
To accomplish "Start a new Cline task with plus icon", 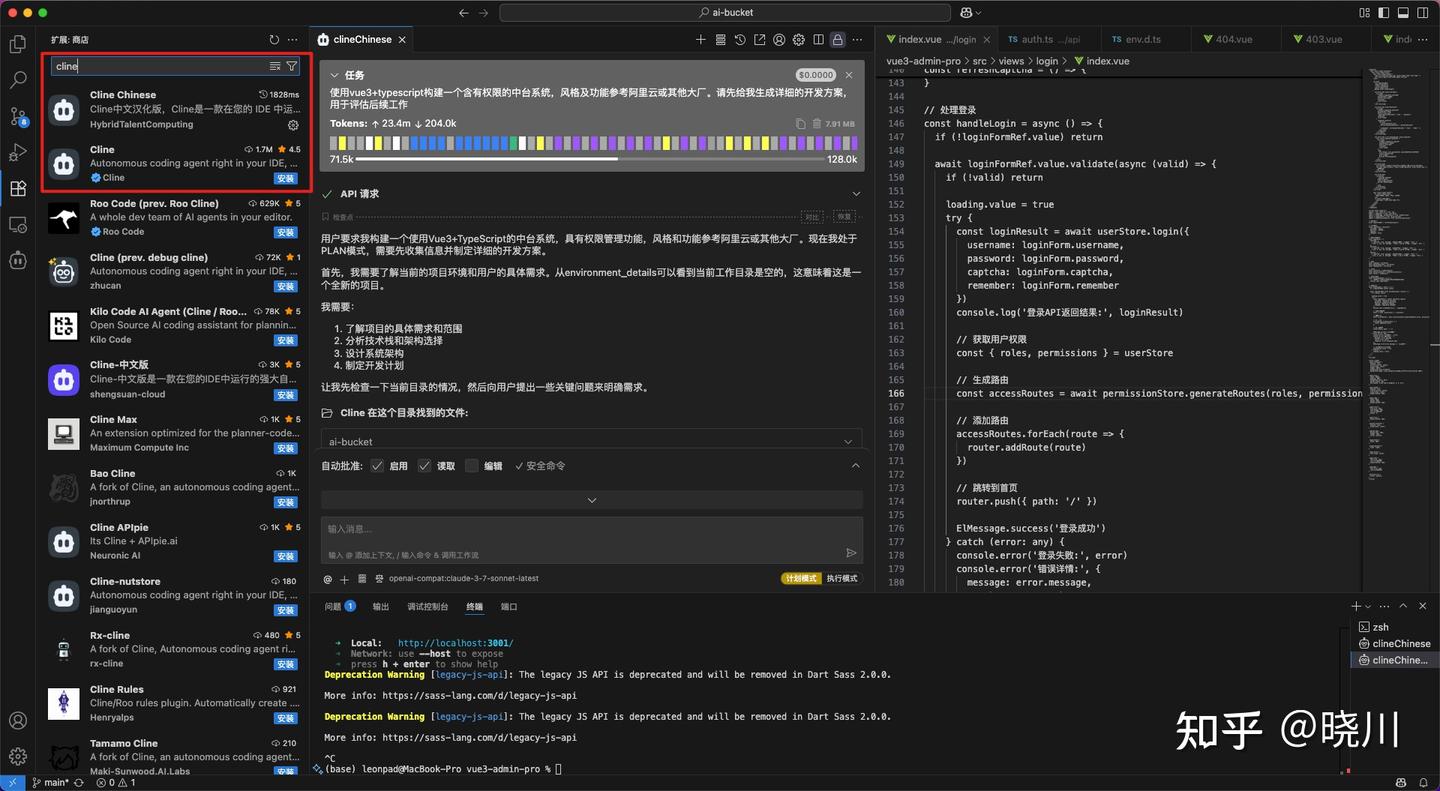I will (x=700, y=40).
